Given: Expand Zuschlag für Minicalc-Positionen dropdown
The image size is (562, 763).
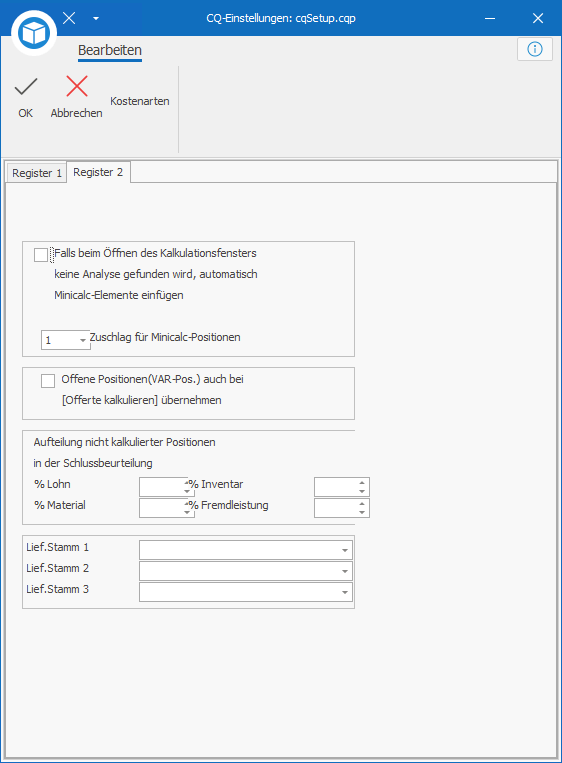Looking at the screenshot, I should 83,340.
